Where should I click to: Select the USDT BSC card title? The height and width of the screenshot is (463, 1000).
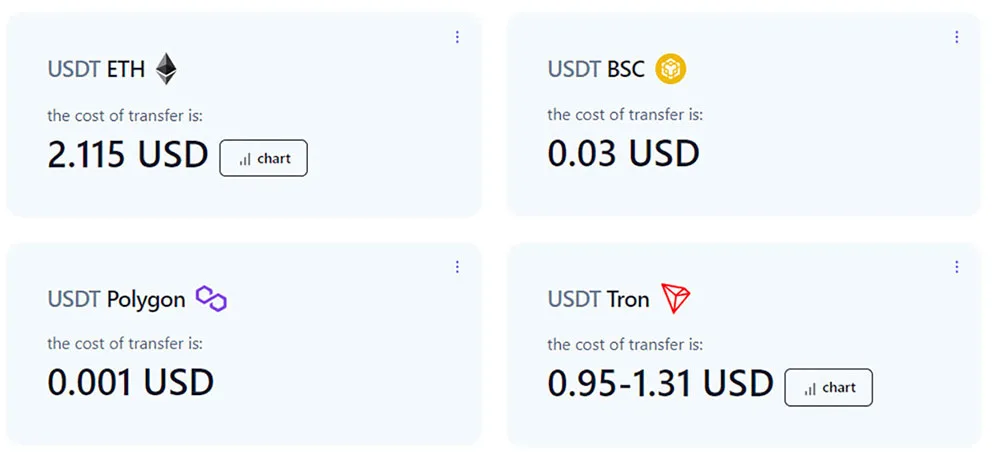[x=596, y=68]
